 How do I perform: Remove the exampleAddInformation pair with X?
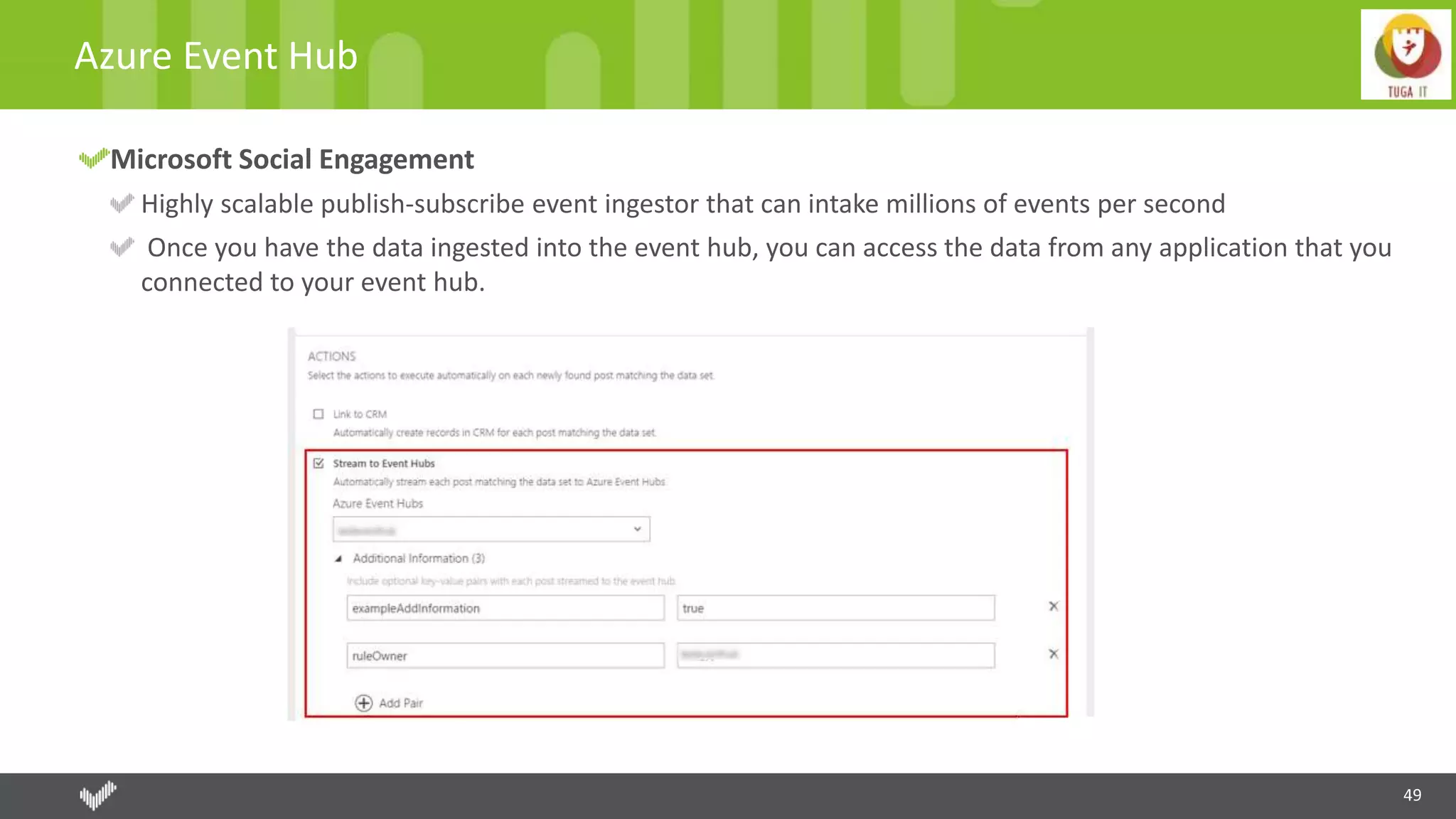(1054, 606)
